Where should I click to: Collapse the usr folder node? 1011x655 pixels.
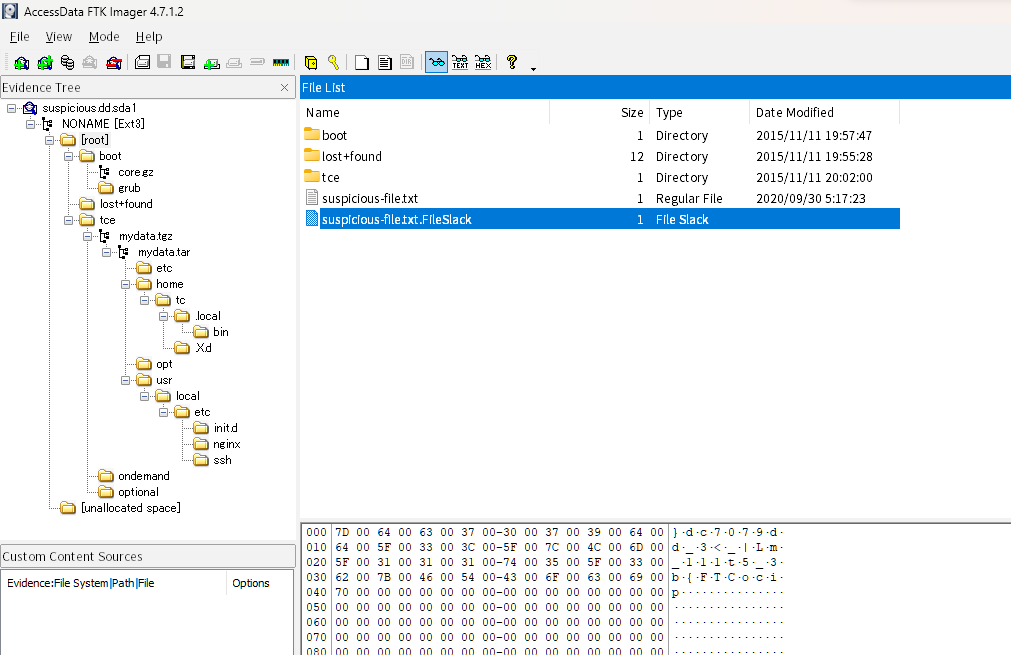coord(126,380)
